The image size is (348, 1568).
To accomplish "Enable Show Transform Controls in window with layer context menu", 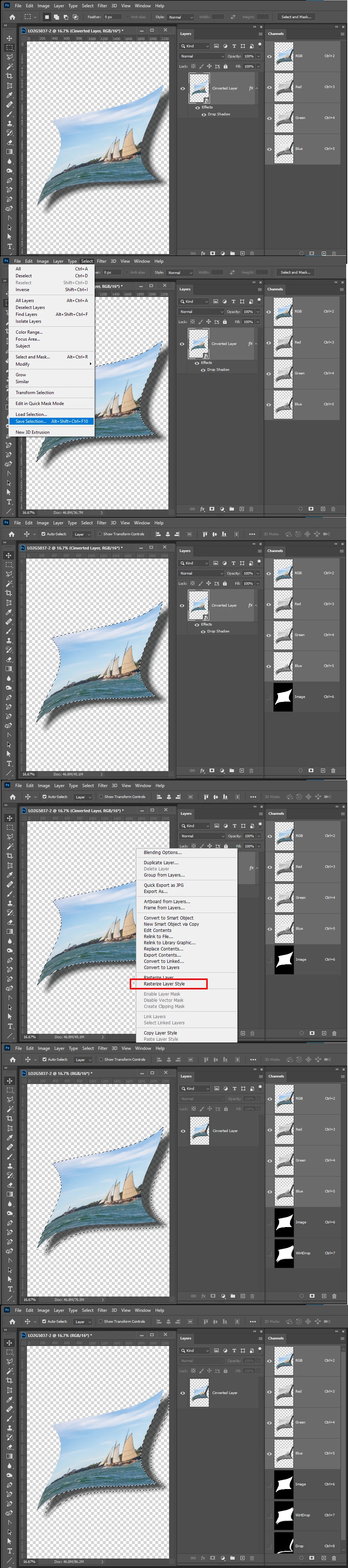I will click(101, 797).
